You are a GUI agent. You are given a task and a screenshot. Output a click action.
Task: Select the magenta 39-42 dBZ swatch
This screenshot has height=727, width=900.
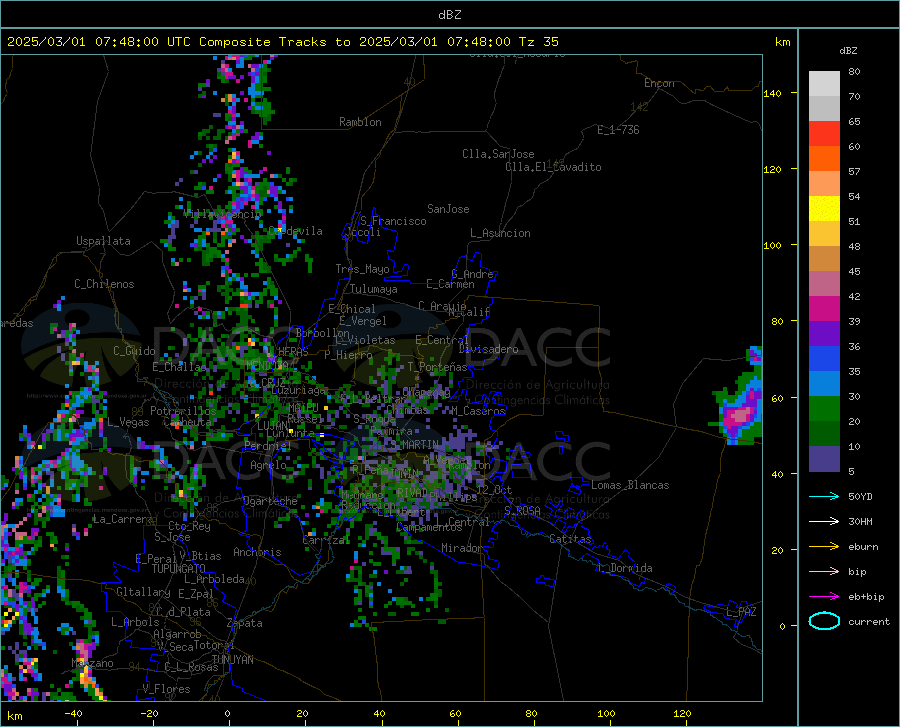pos(824,309)
